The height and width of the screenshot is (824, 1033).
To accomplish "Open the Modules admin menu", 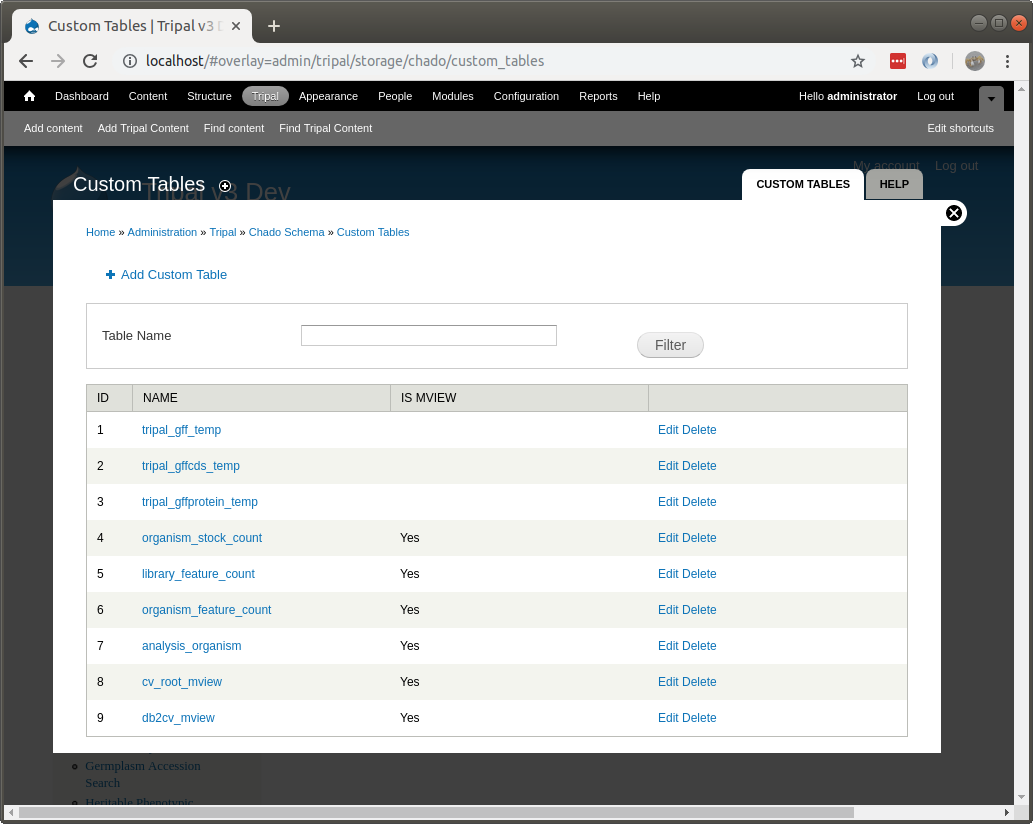I will (452, 96).
